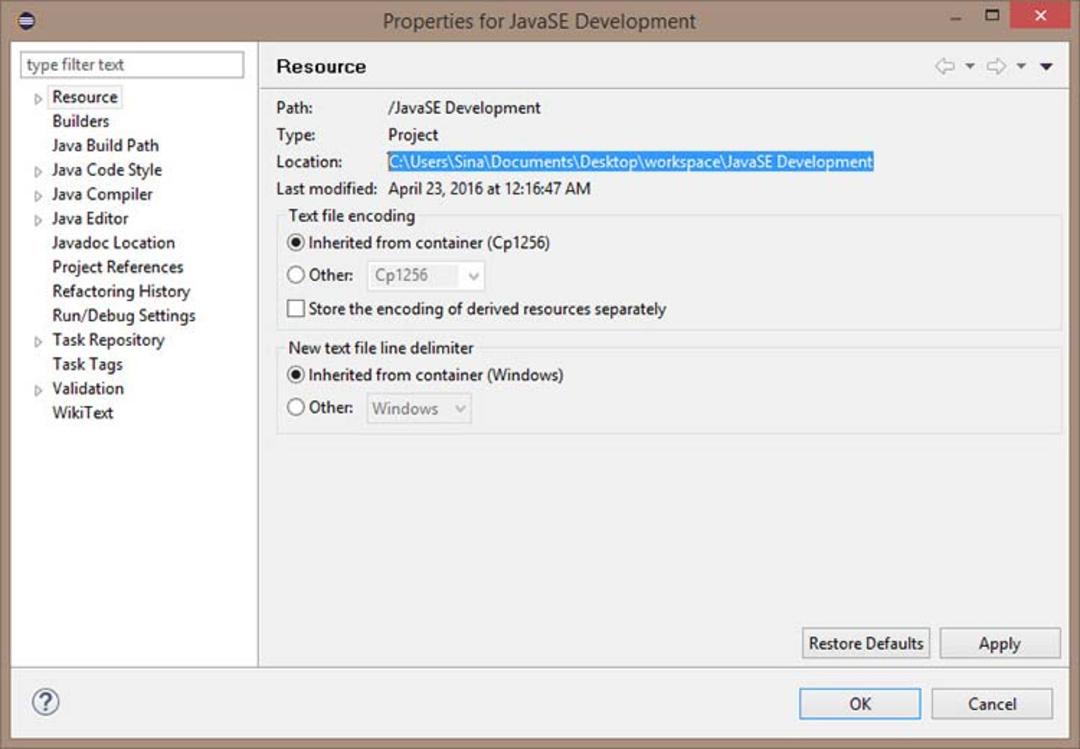This screenshot has height=749, width=1080.
Task: Open the Cp1256 encoding combo box
Action: tap(426, 276)
